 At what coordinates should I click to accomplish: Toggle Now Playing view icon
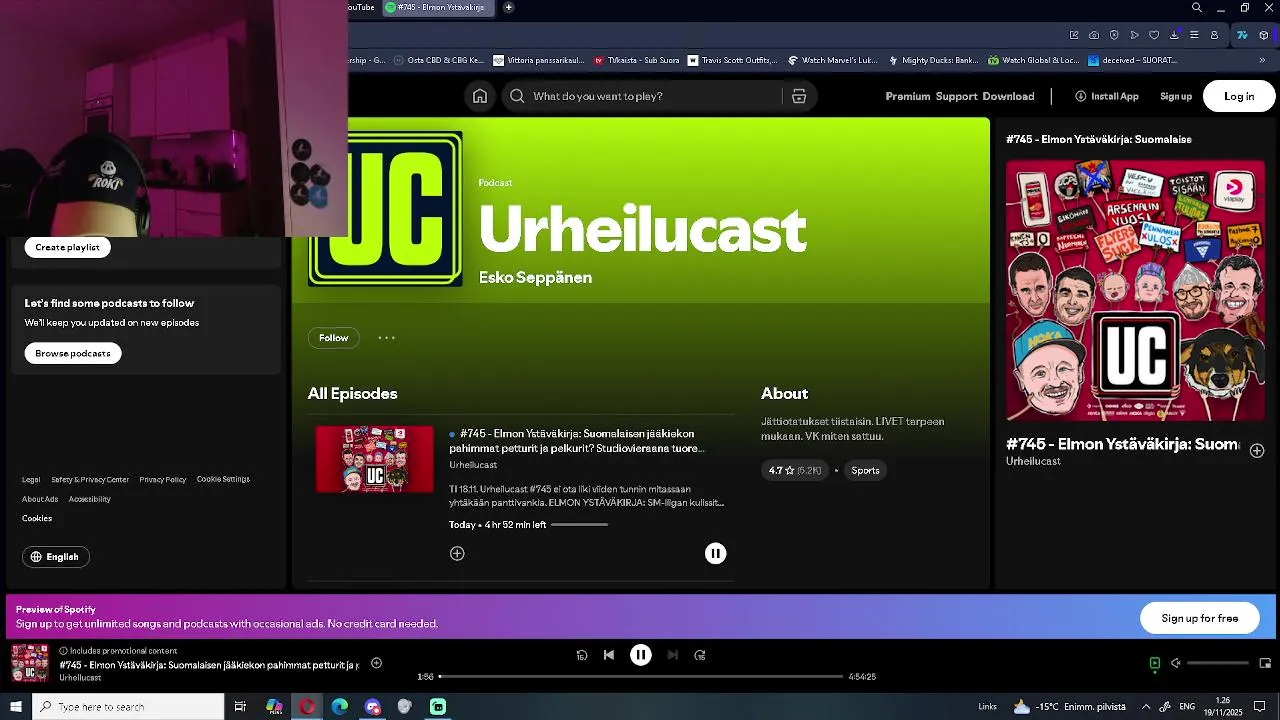tap(1155, 663)
